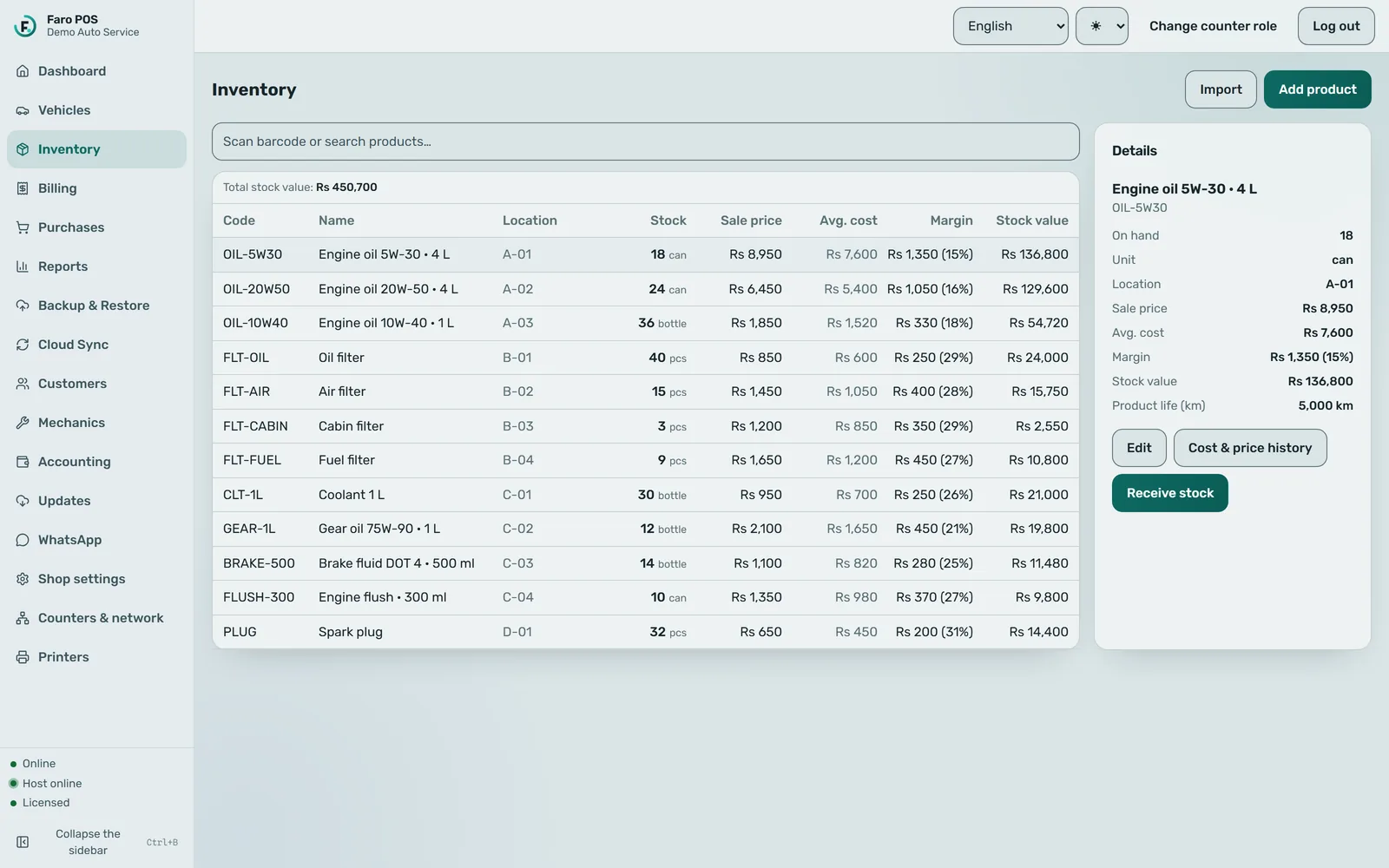Select the Engine oil 20W-50 • 4 L row
This screenshot has width=1389, height=868.
(646, 289)
